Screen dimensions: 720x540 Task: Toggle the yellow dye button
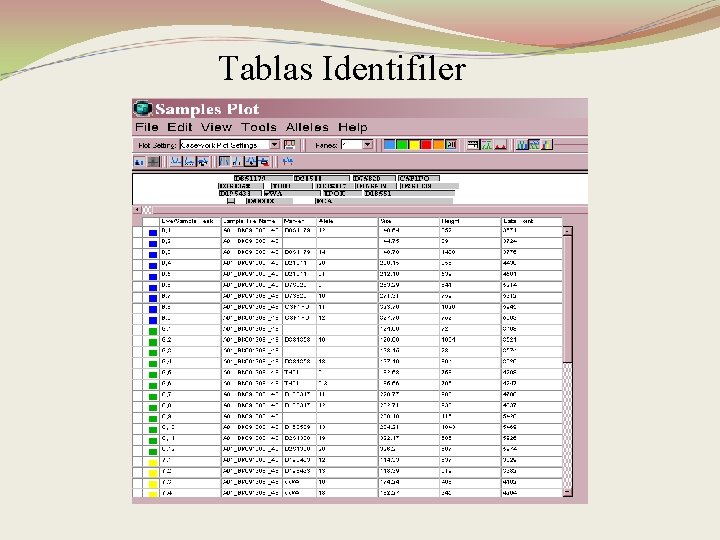(414, 145)
